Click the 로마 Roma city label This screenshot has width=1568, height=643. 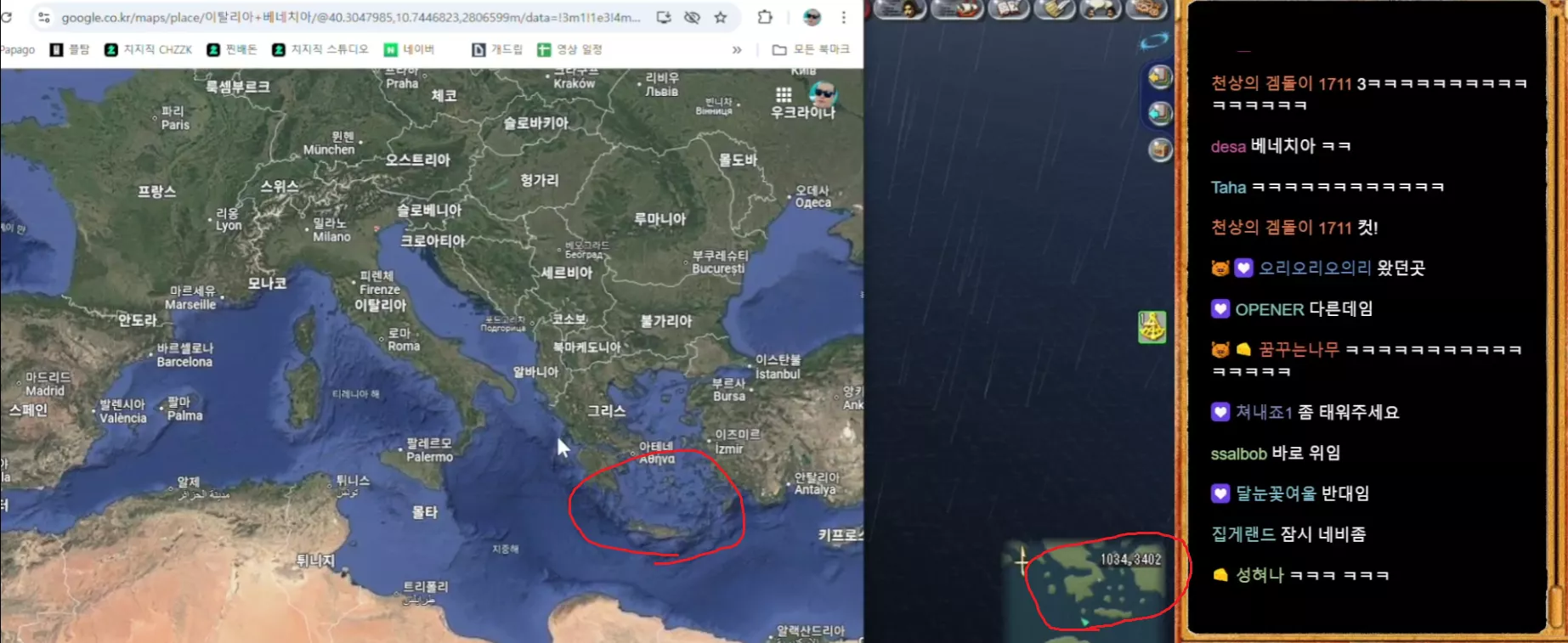404,340
